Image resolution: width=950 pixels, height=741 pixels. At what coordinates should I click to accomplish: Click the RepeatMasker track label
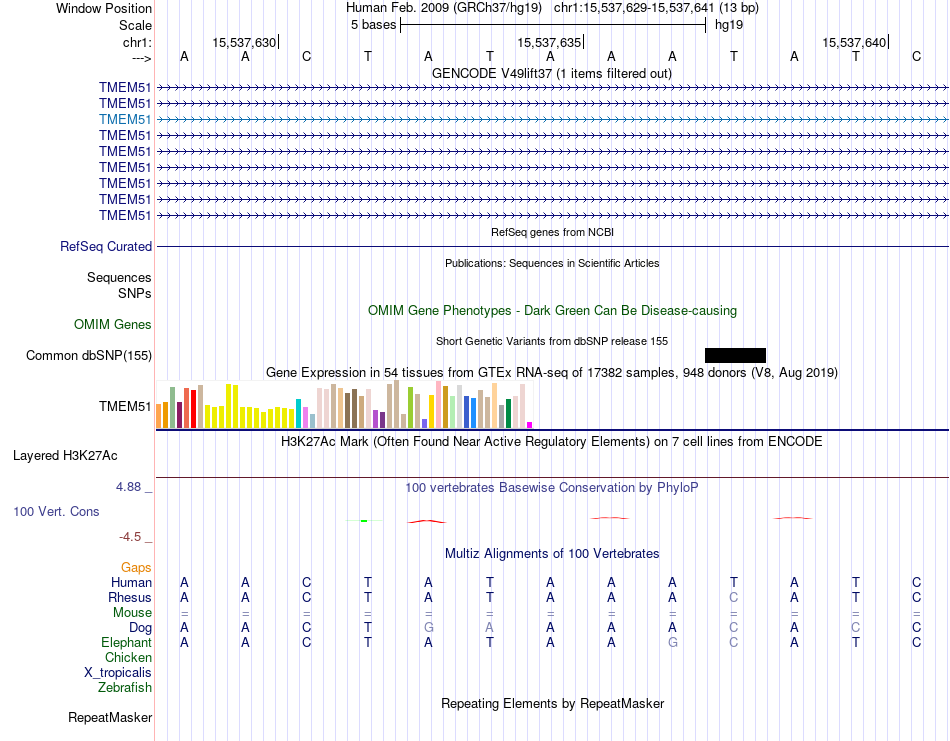point(110,718)
